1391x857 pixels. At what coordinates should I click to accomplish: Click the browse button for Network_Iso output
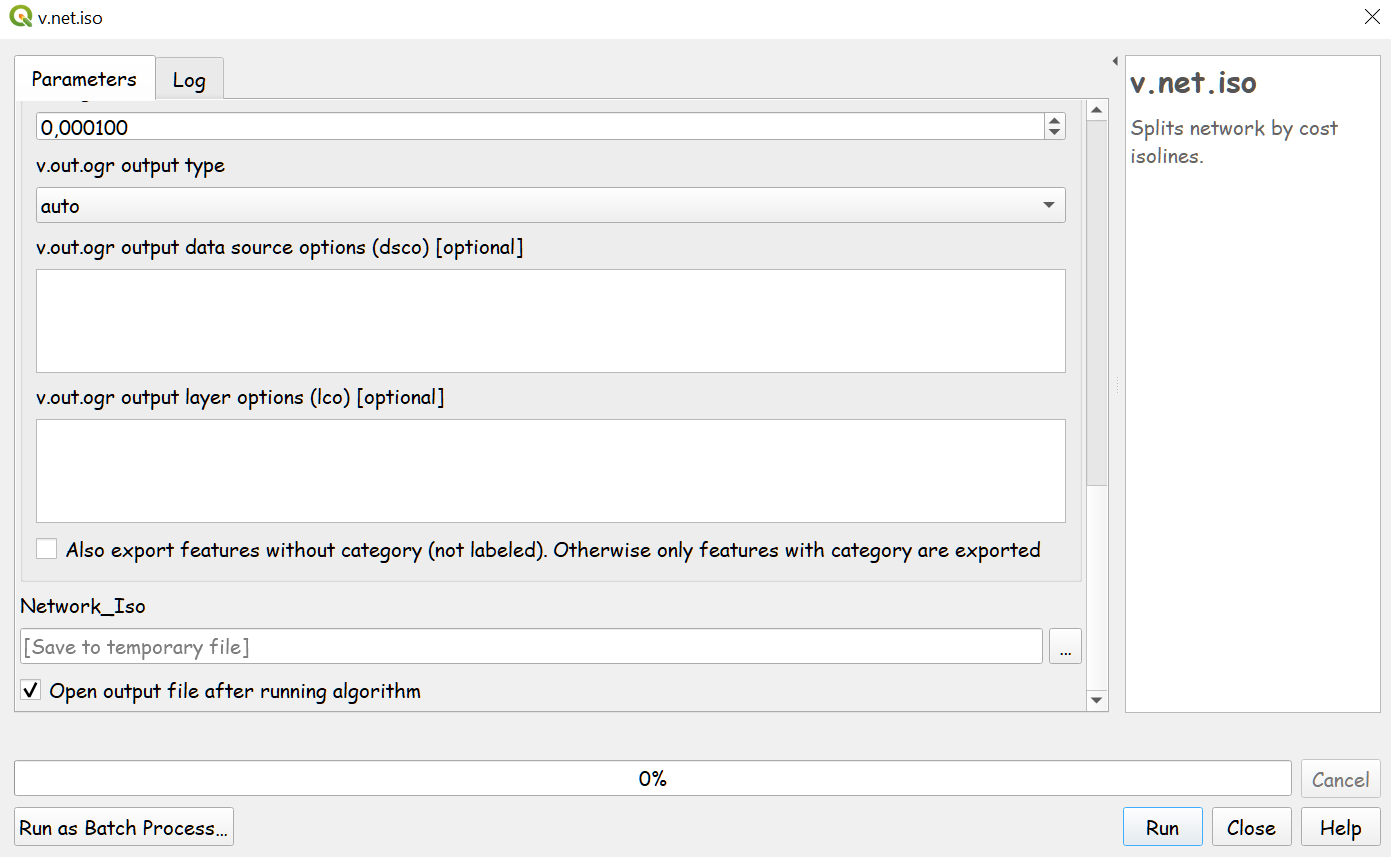click(1065, 647)
